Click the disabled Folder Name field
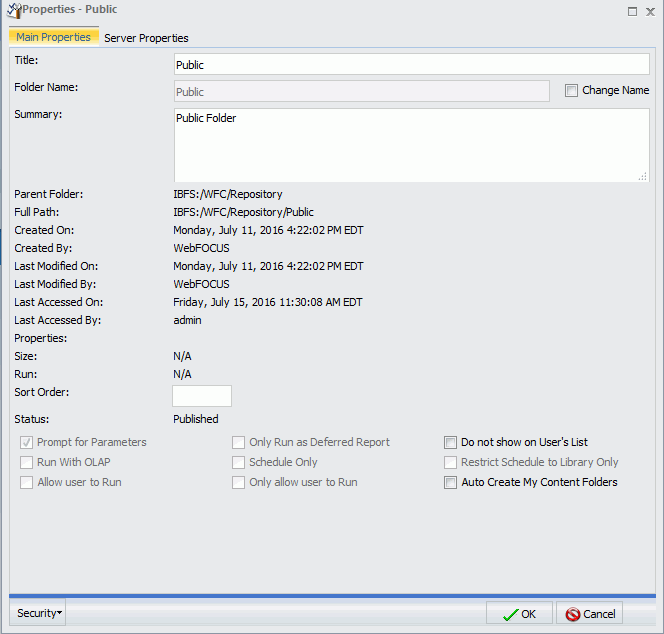 click(362, 91)
